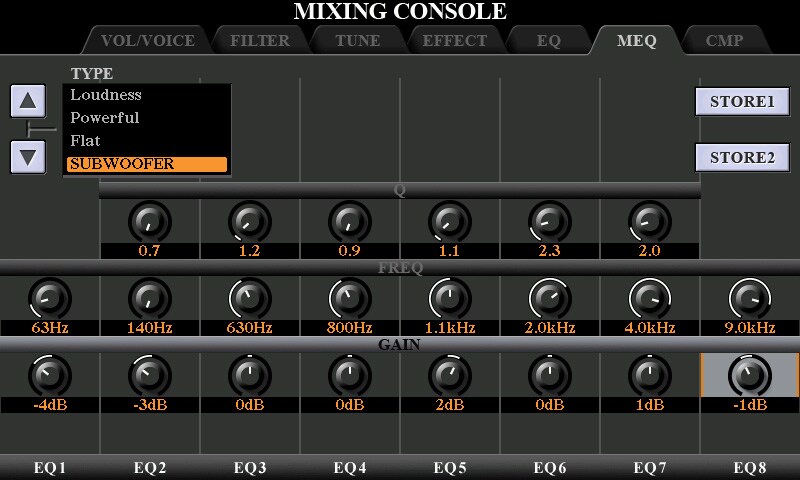
Task: Select the SUBWOOFER type entry
Action: (146, 164)
